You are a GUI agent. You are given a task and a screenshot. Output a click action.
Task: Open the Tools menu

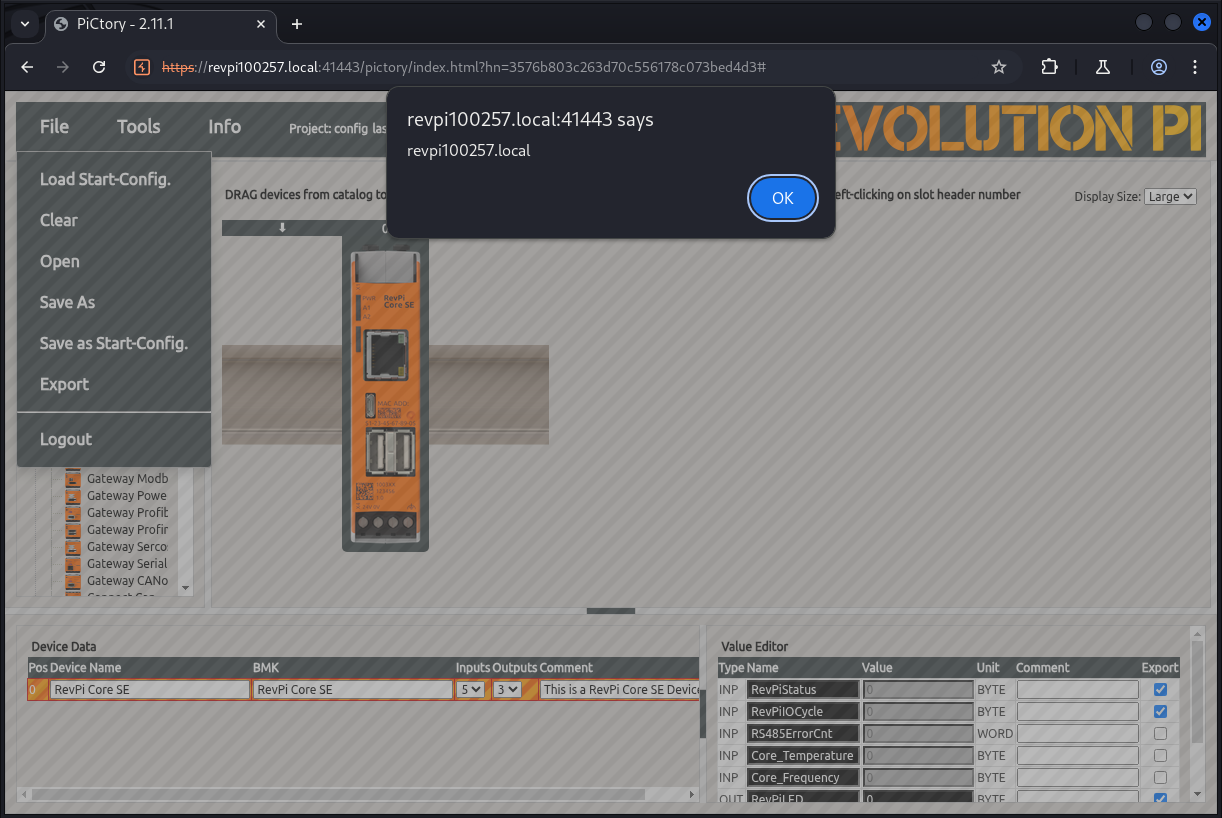coord(138,126)
